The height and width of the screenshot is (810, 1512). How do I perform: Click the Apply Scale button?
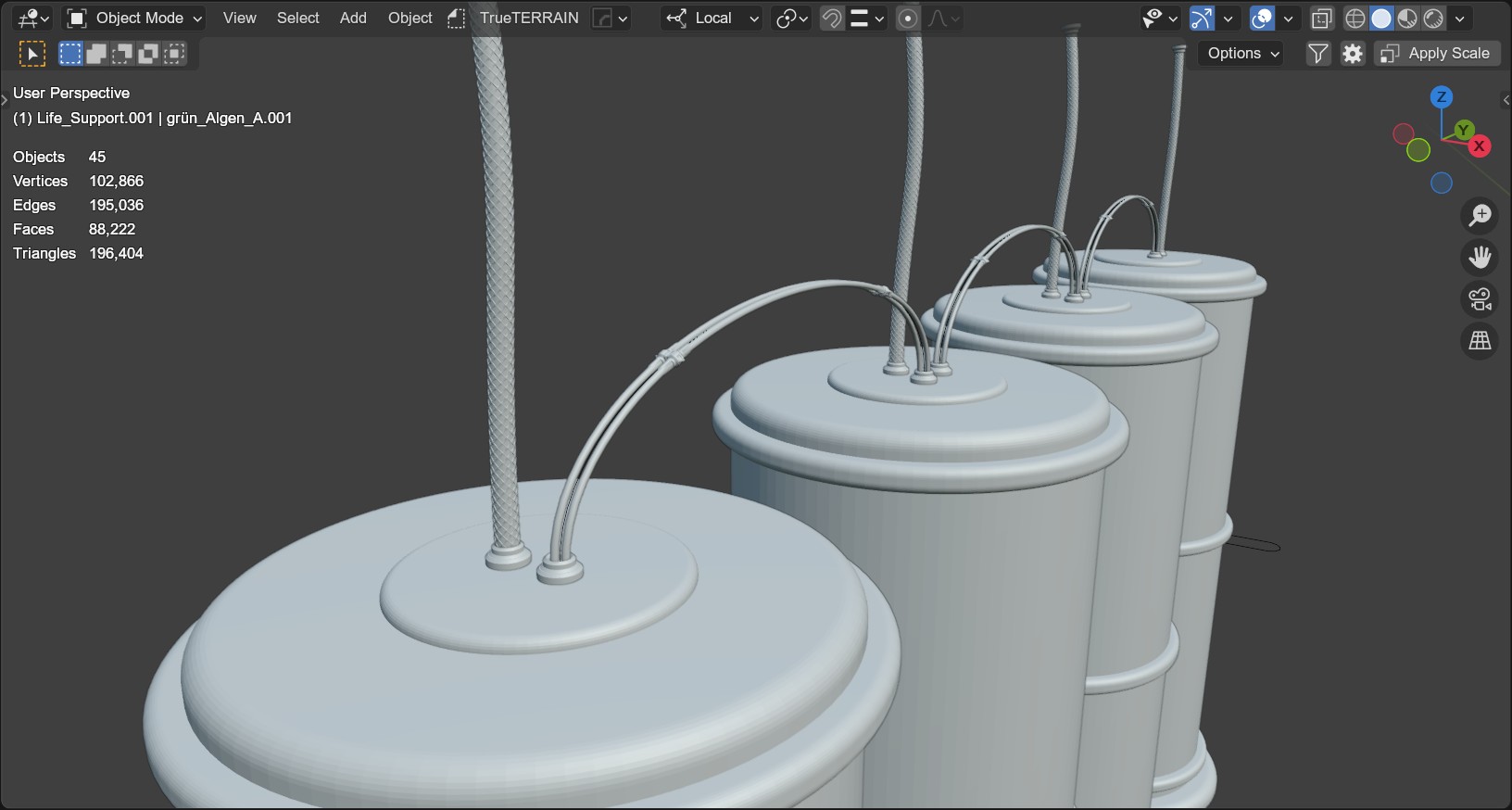(x=1436, y=54)
